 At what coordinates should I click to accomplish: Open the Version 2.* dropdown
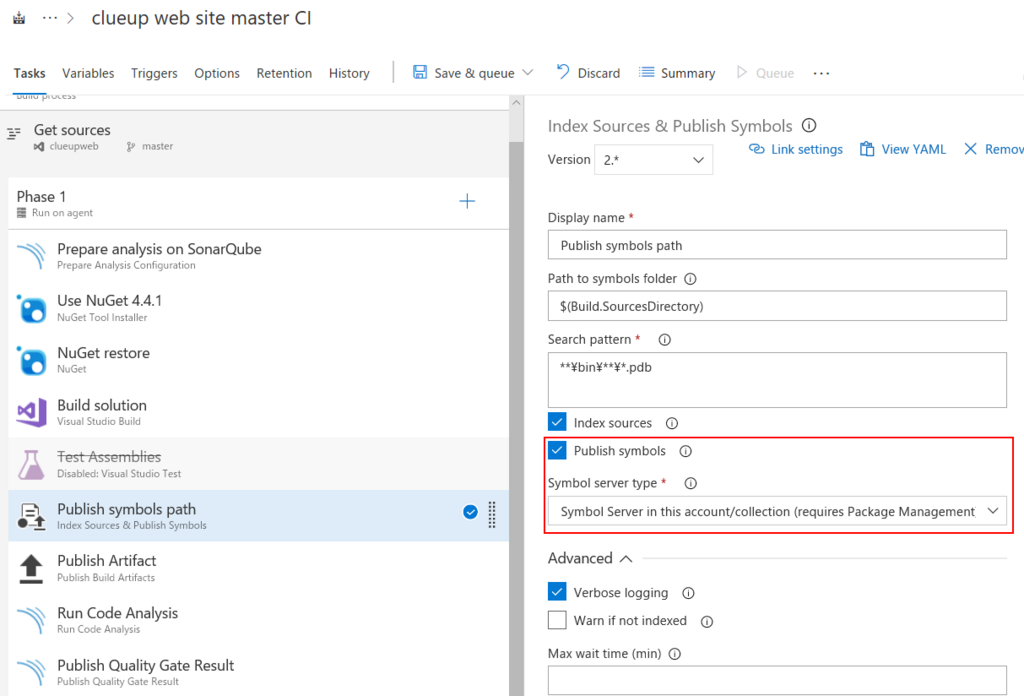click(653, 160)
